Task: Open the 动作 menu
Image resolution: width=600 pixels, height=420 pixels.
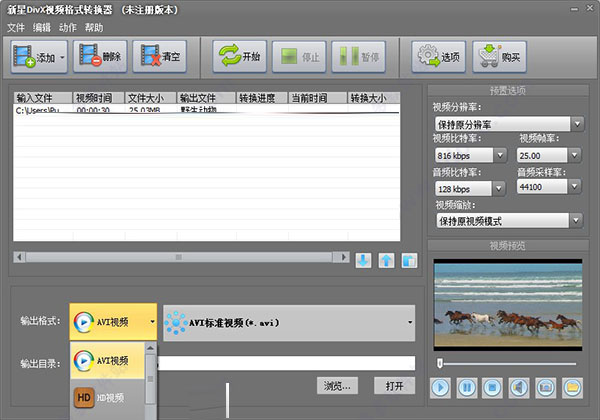Action: click(68, 28)
